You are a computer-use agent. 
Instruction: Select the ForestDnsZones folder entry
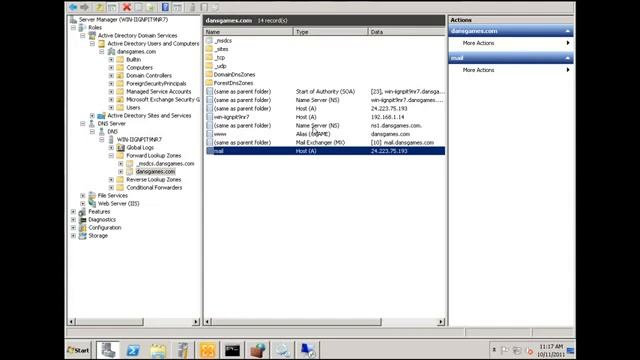(x=233, y=83)
